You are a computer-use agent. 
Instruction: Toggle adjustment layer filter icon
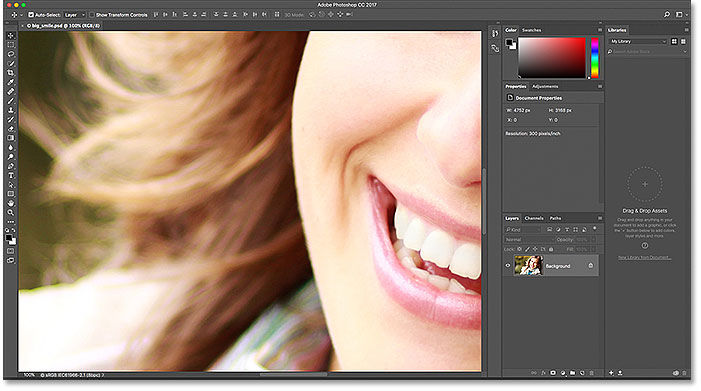tap(558, 229)
